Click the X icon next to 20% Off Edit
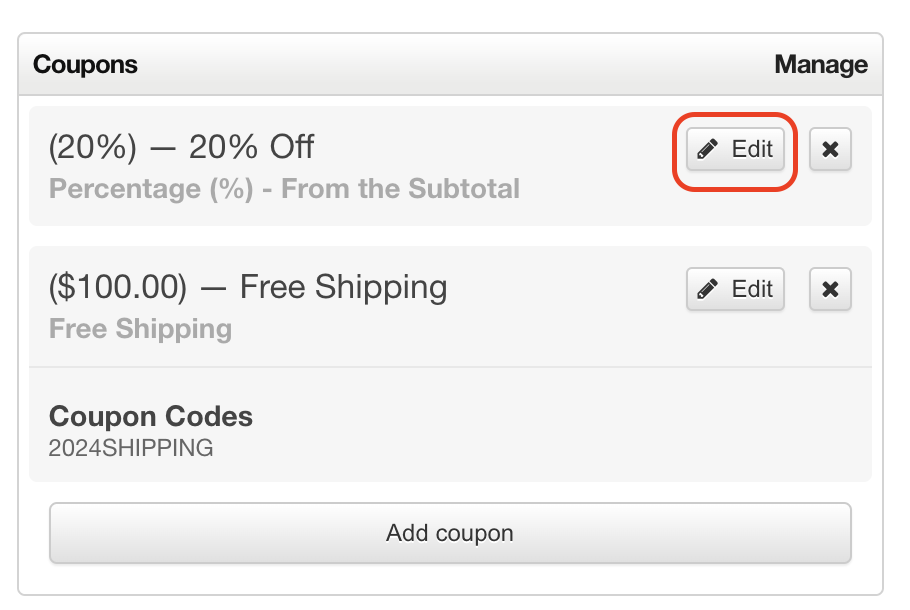910x610 pixels. (830, 149)
